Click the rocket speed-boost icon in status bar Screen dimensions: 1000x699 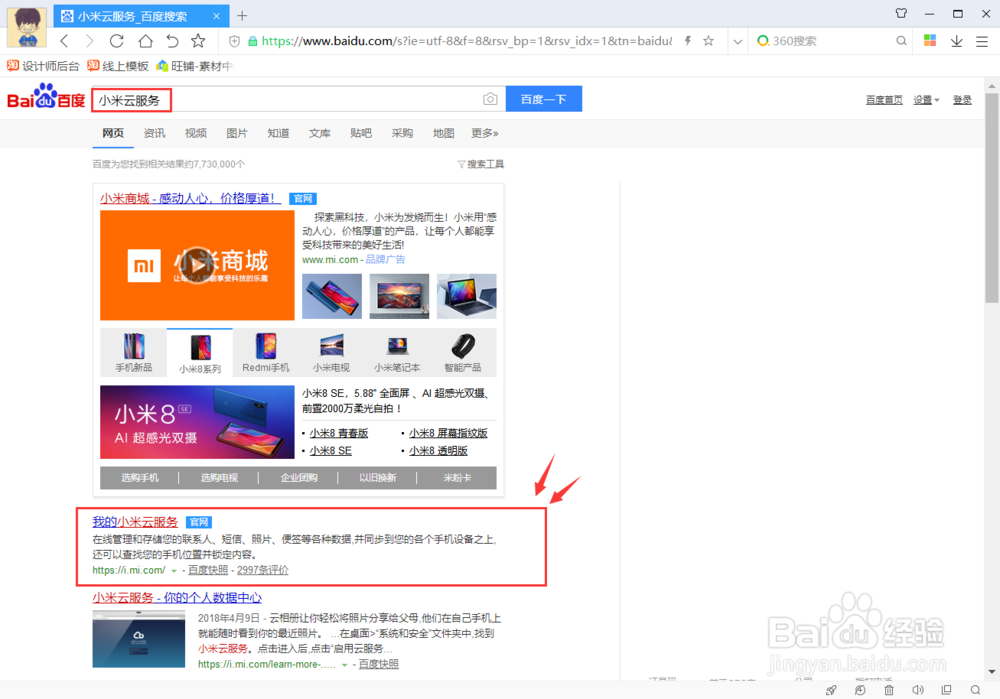click(x=831, y=690)
